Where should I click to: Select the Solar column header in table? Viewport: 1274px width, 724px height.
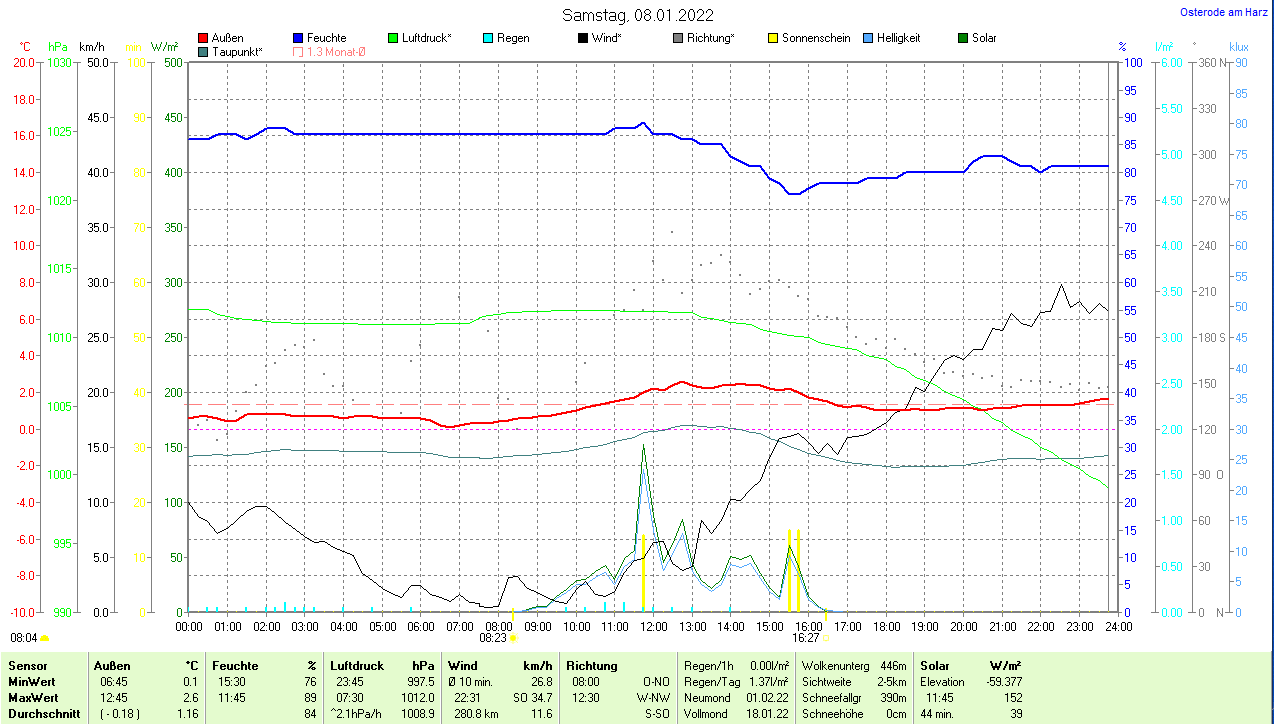(x=935, y=665)
